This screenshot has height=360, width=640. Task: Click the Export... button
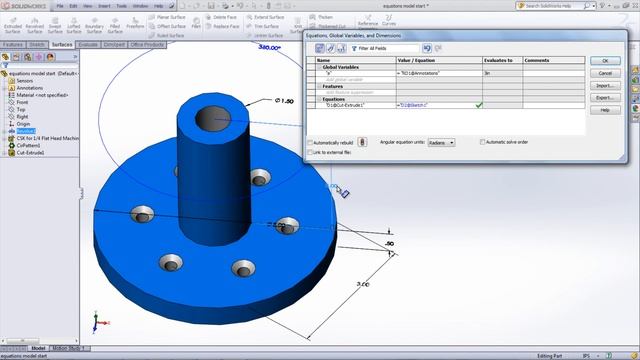(x=605, y=98)
